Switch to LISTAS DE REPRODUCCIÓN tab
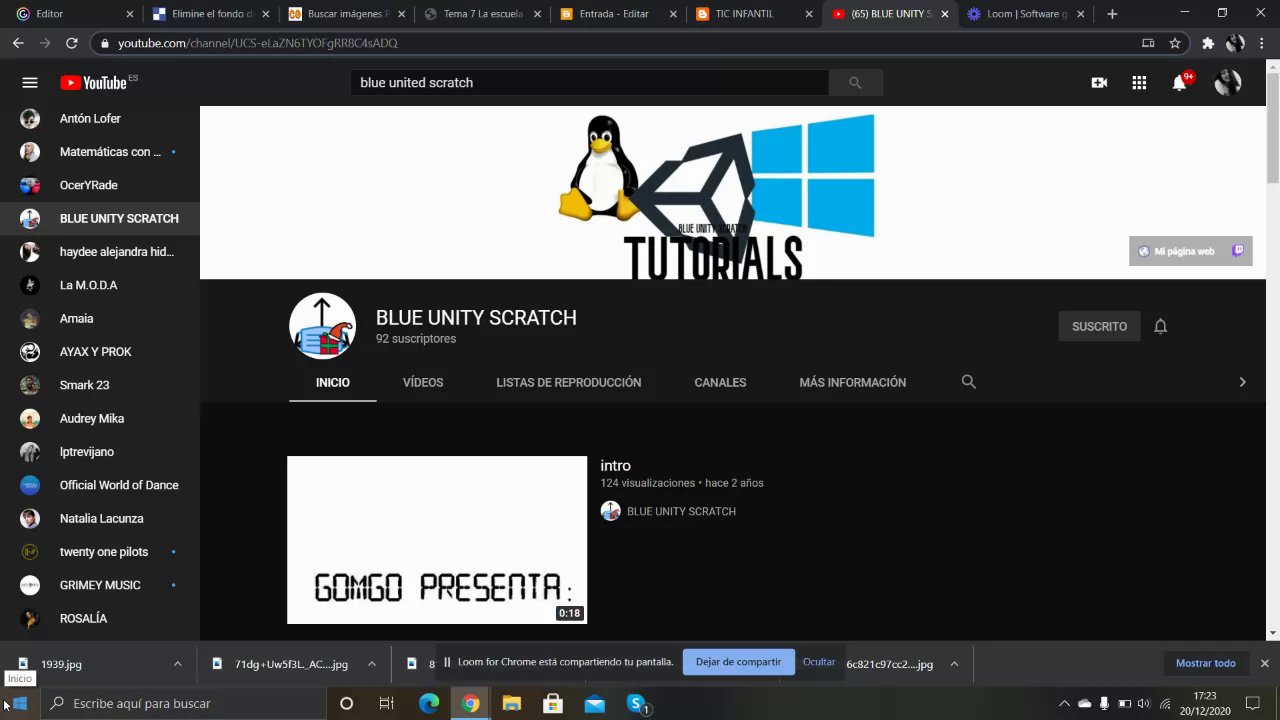The height and width of the screenshot is (720, 1280). (x=569, y=382)
